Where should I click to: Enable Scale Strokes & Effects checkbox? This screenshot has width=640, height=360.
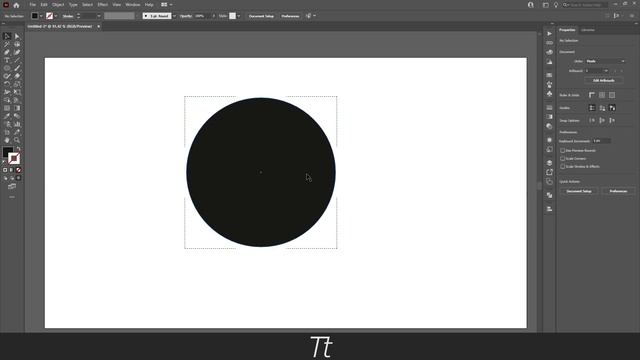click(562, 167)
